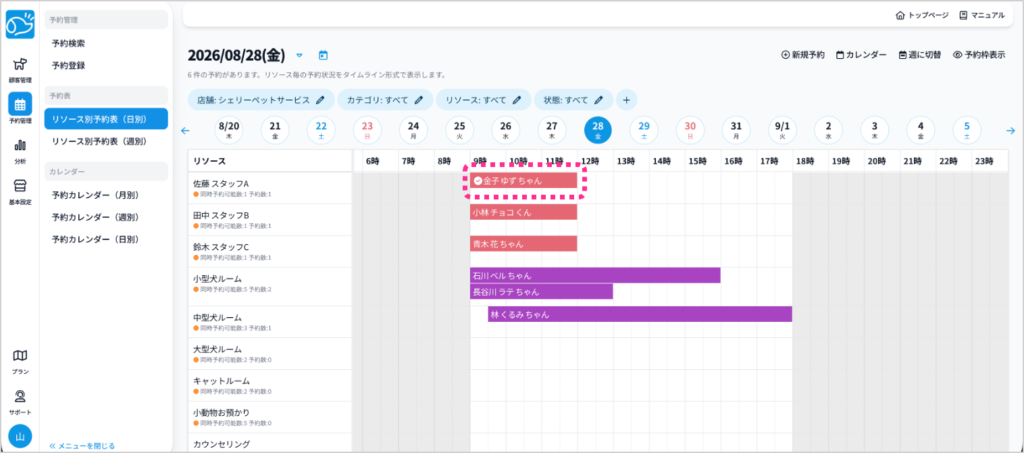Open the プラン map icon
The image size is (1024, 453).
click(20, 361)
